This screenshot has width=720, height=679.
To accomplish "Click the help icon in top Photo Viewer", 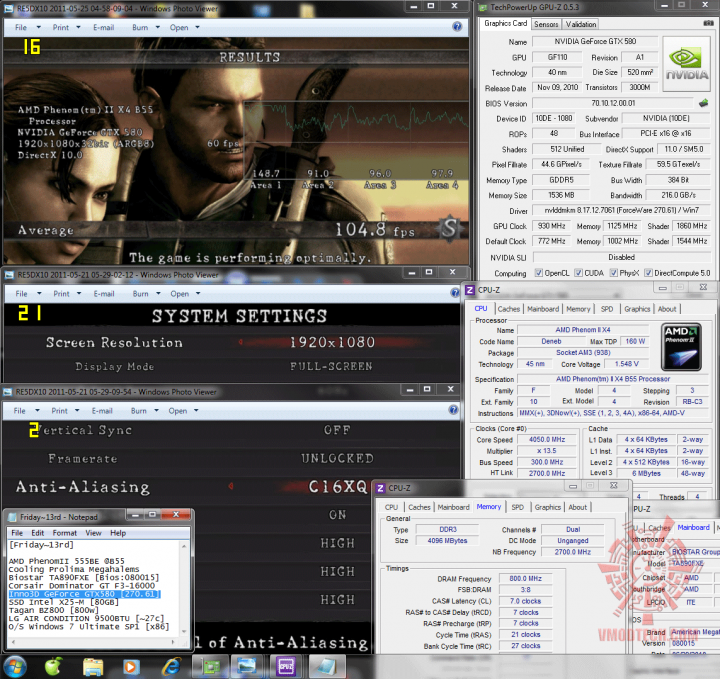I will pos(457,27).
